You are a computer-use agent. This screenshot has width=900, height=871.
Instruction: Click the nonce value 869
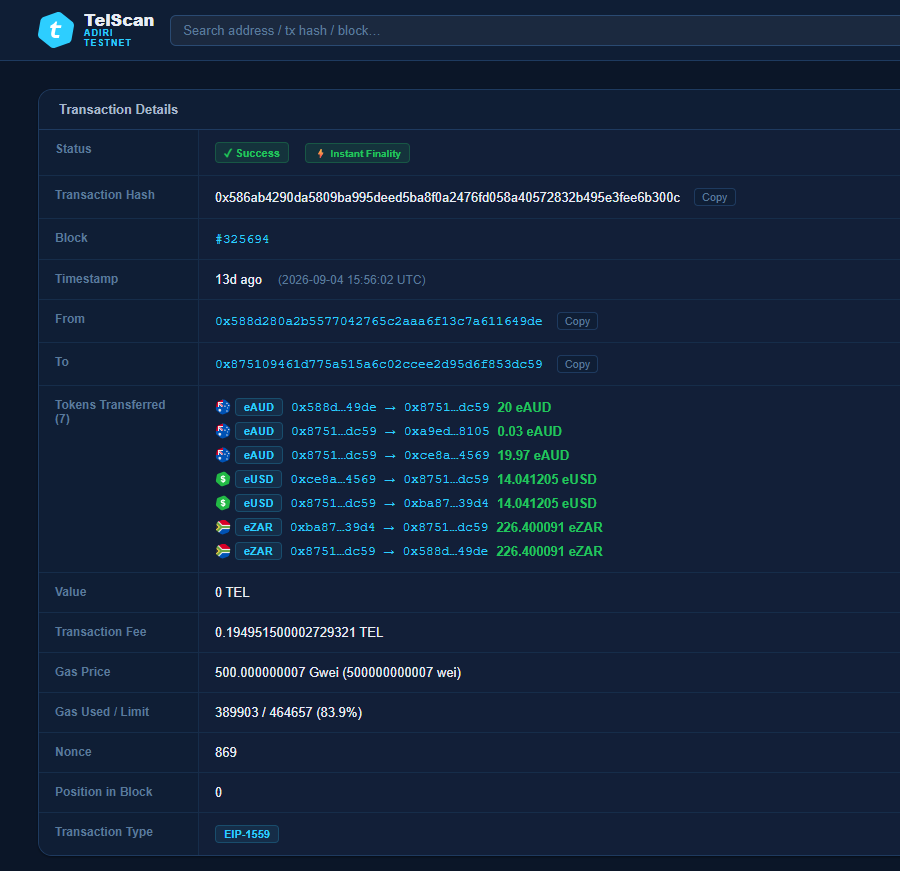tap(226, 752)
